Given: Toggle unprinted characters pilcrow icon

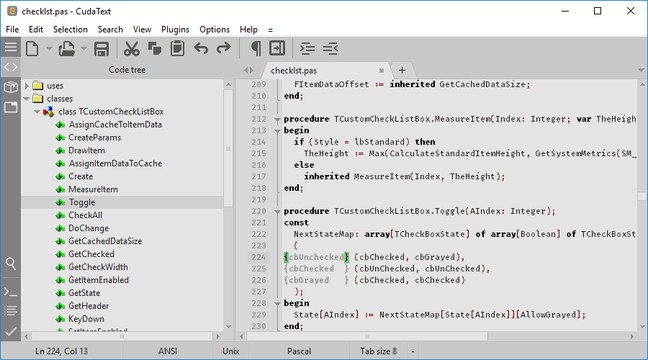Looking at the screenshot, I should [x=256, y=49].
